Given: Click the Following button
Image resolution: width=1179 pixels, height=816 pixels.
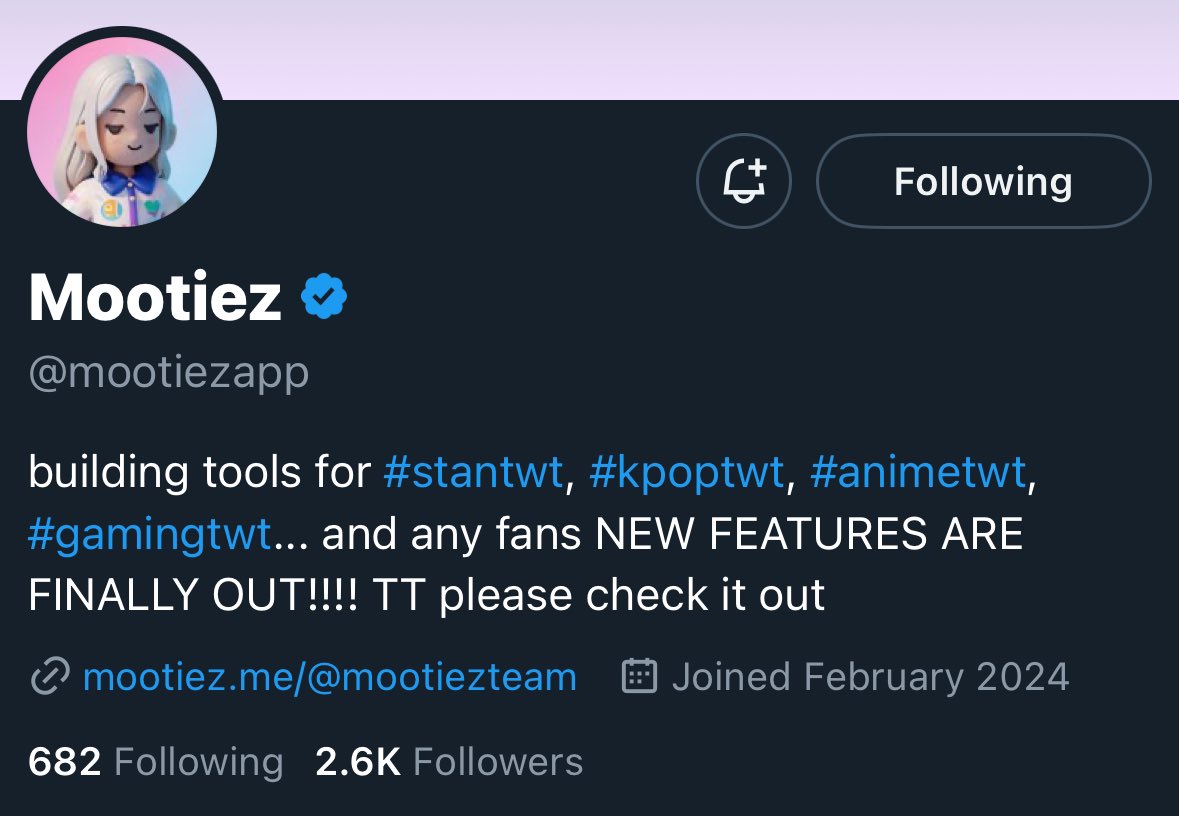Looking at the screenshot, I should [984, 180].
